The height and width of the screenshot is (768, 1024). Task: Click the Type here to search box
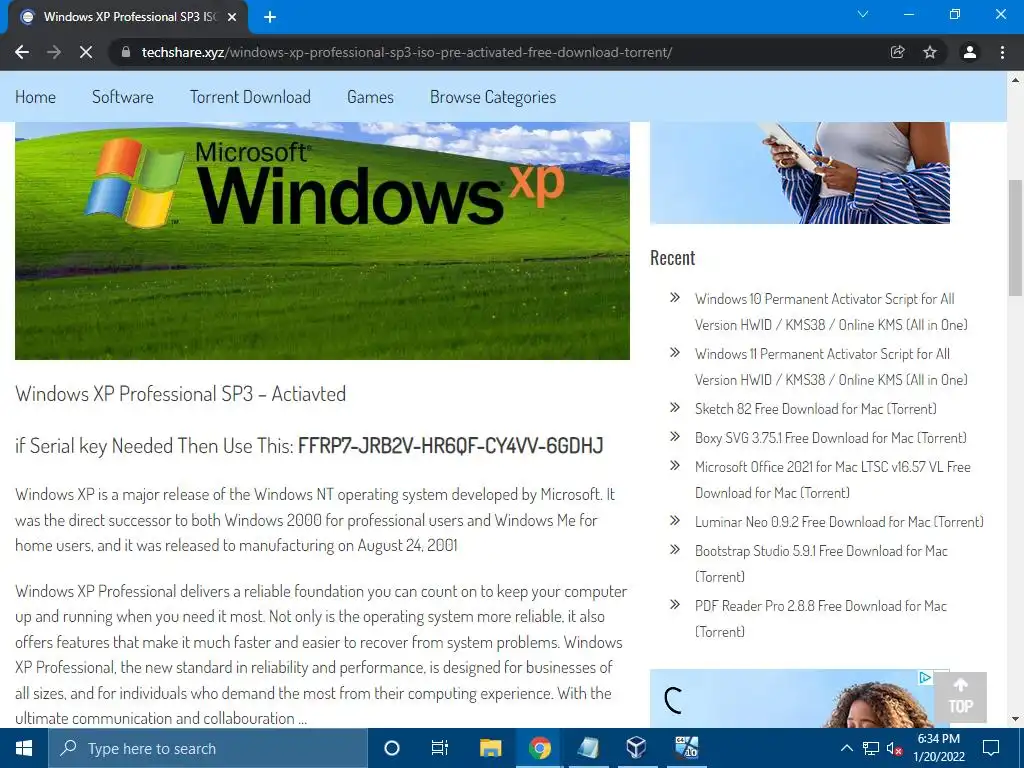tap(208, 748)
